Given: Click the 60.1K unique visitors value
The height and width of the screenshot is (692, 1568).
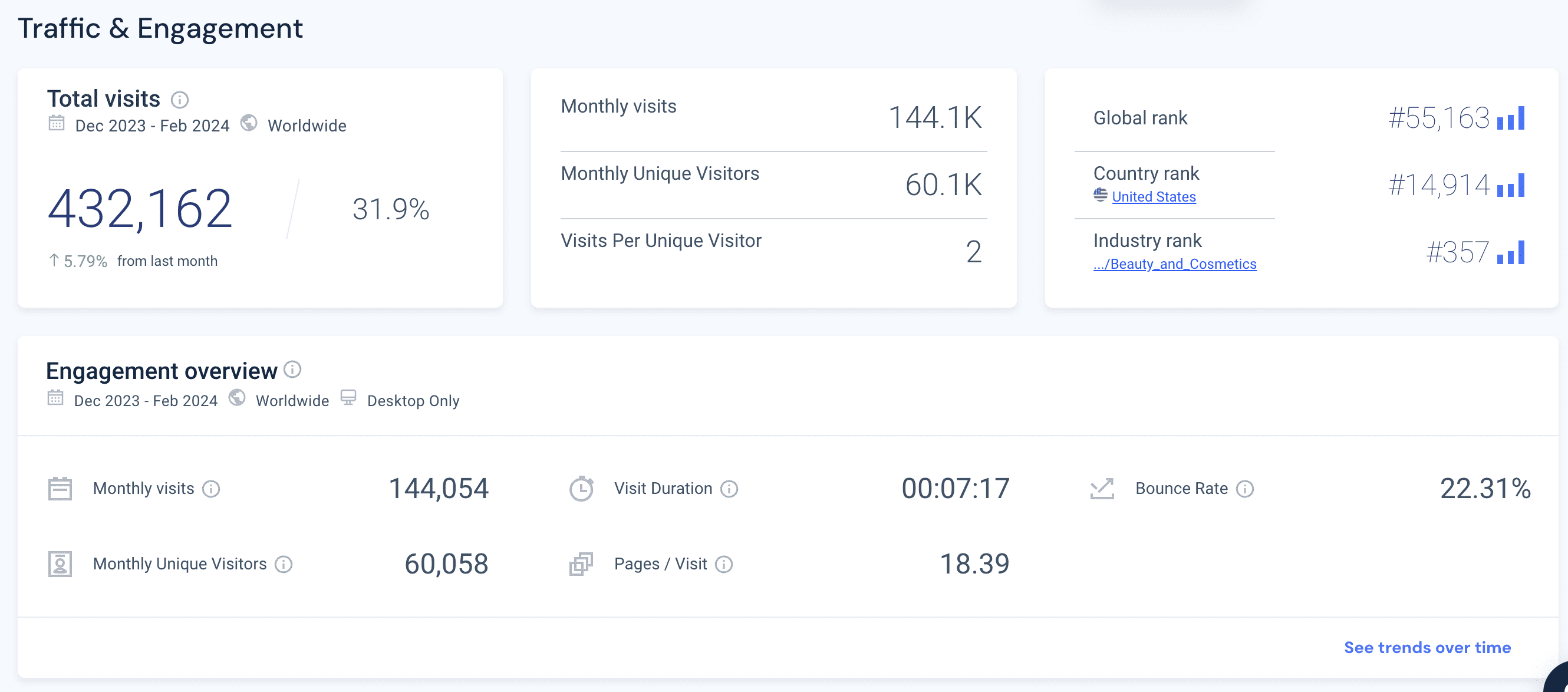Looking at the screenshot, I should [944, 184].
